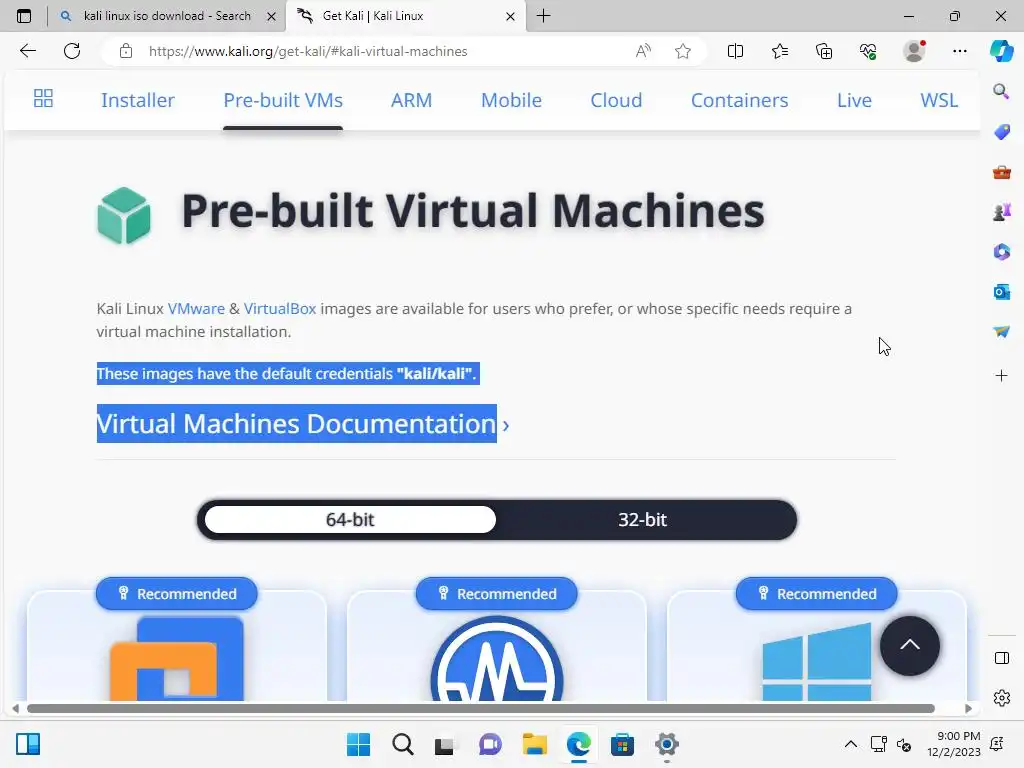Open Chat from the taskbar

coord(490,744)
